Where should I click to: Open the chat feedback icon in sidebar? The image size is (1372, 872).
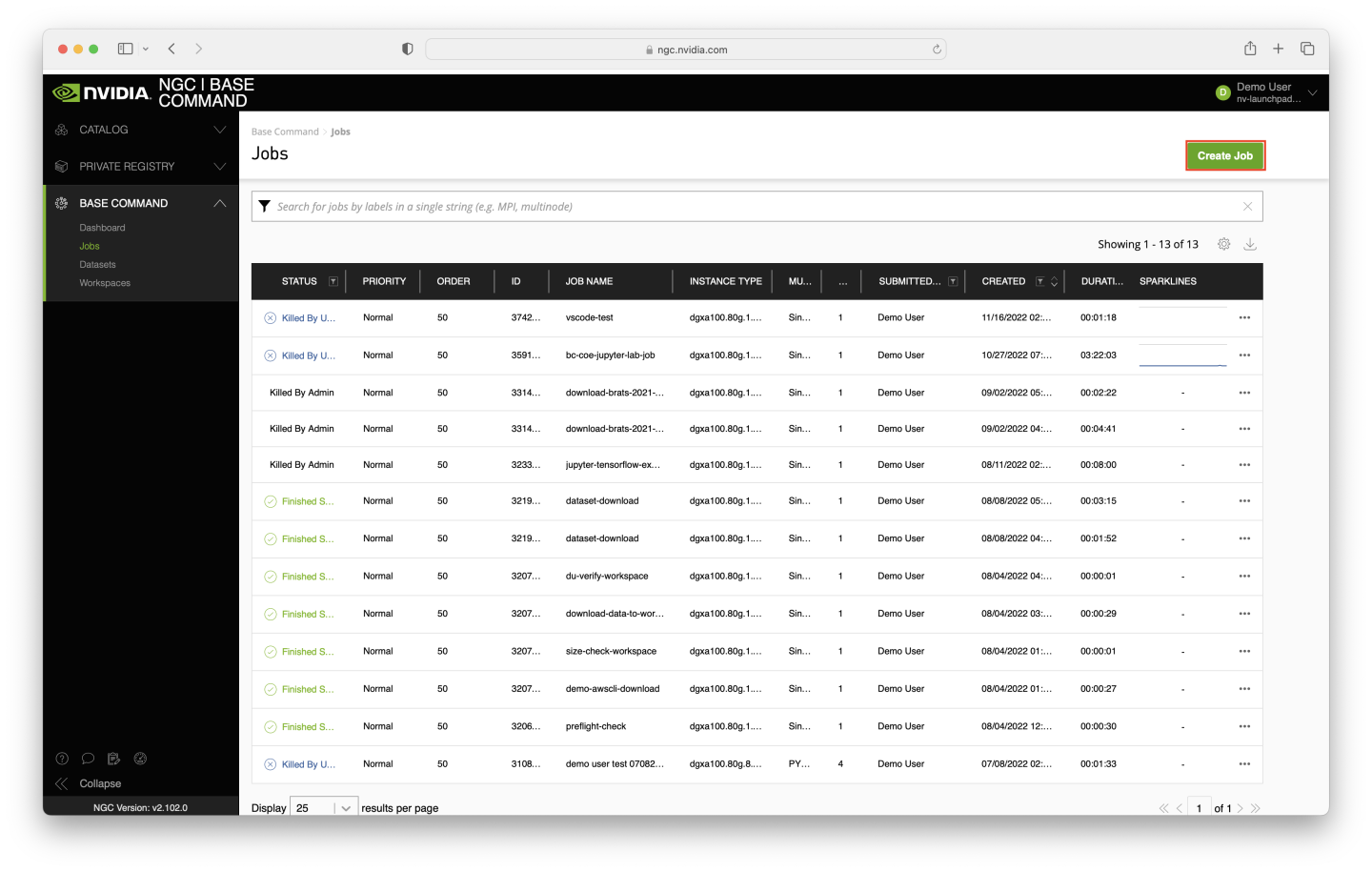click(x=88, y=759)
